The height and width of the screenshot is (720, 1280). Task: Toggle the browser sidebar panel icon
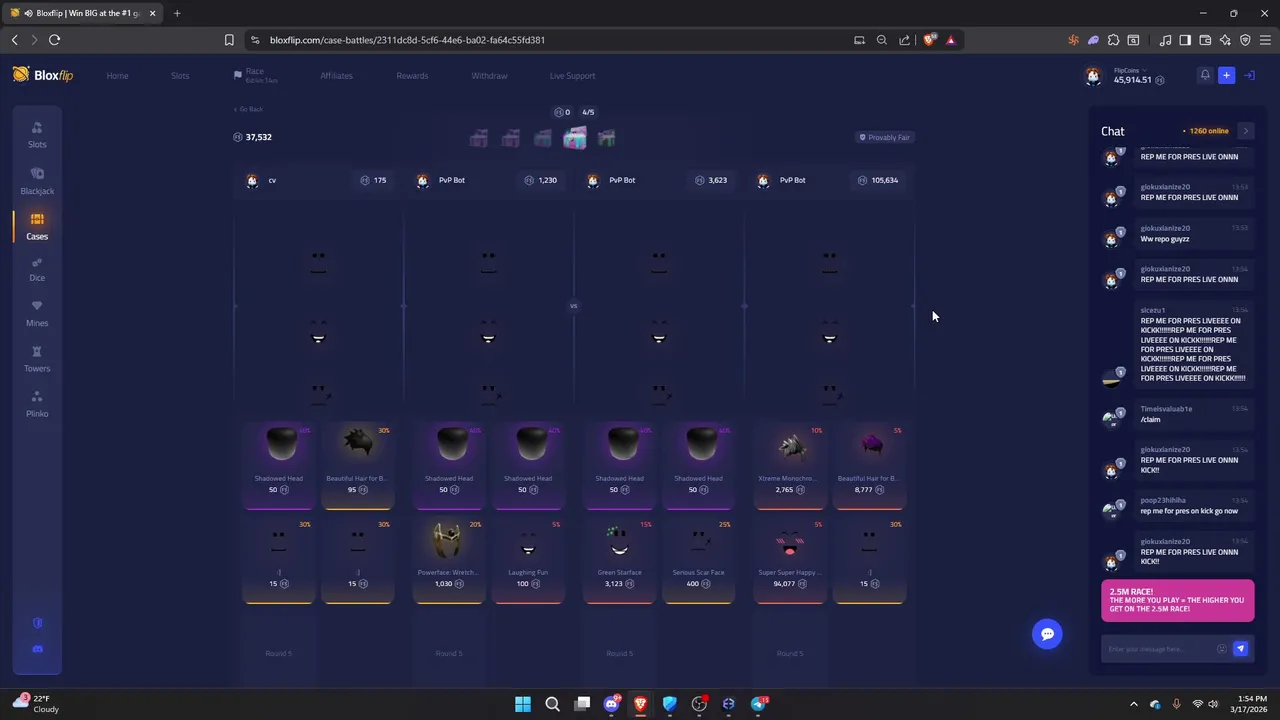(1185, 40)
